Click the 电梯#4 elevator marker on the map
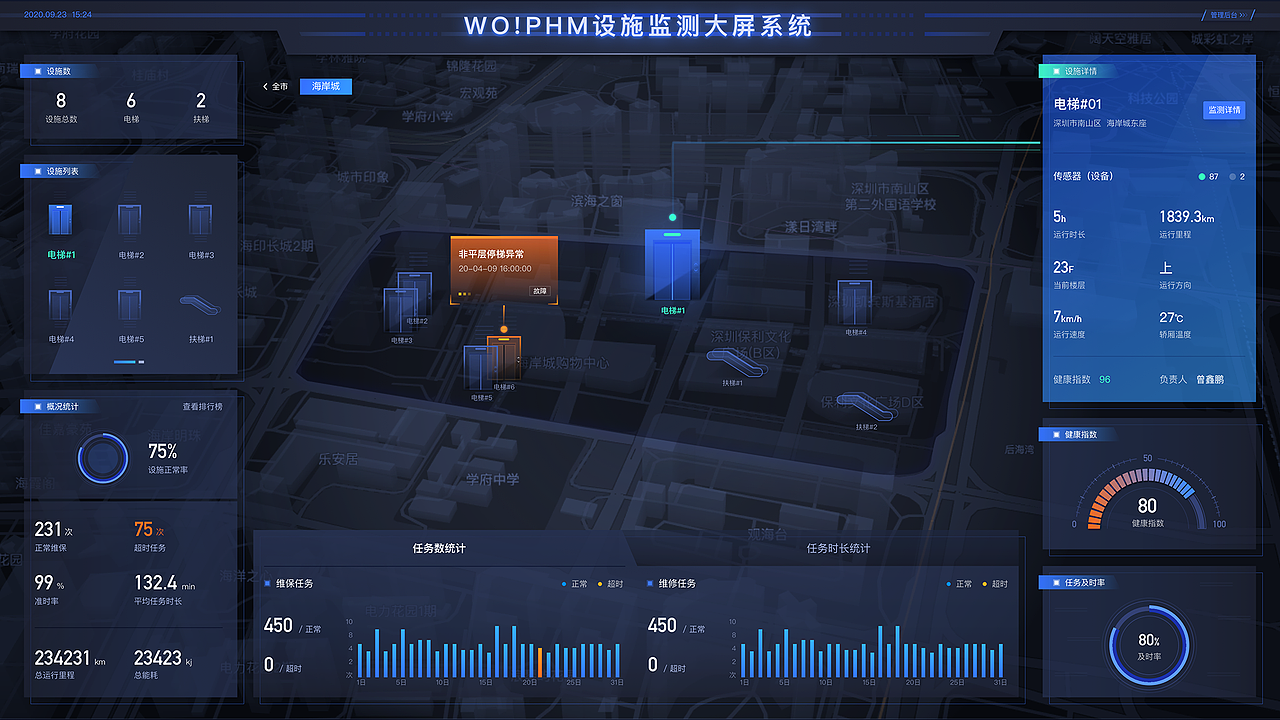 [854, 303]
